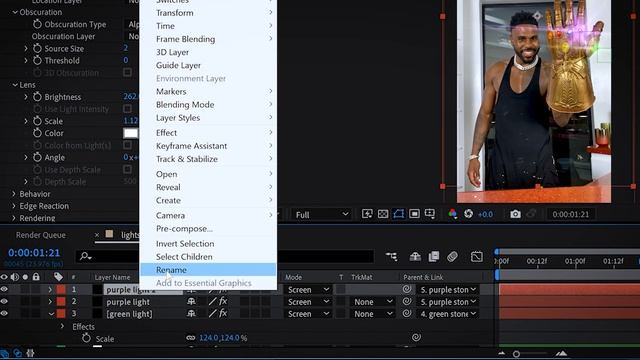The height and width of the screenshot is (360, 640).
Task: Choose Invert Selection menu item
Action: coord(208,243)
